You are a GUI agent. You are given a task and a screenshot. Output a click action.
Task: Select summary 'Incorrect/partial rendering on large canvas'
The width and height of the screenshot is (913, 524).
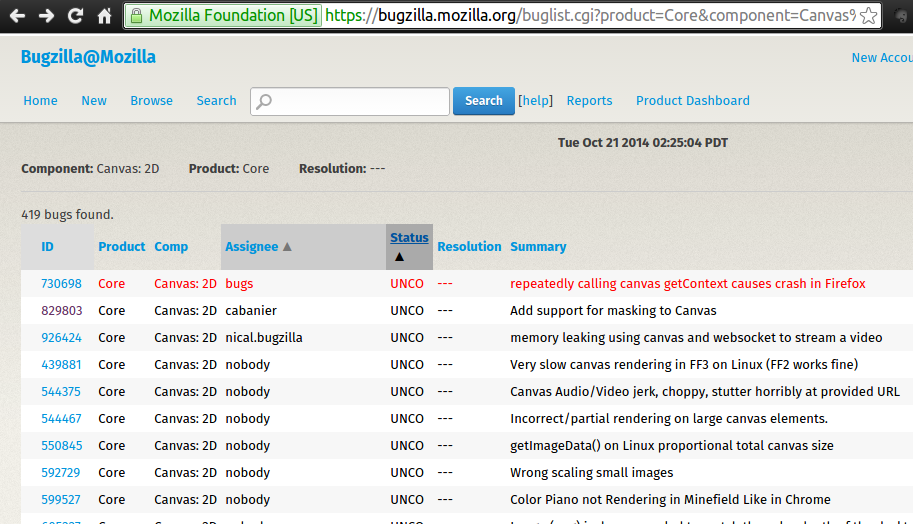point(668,419)
